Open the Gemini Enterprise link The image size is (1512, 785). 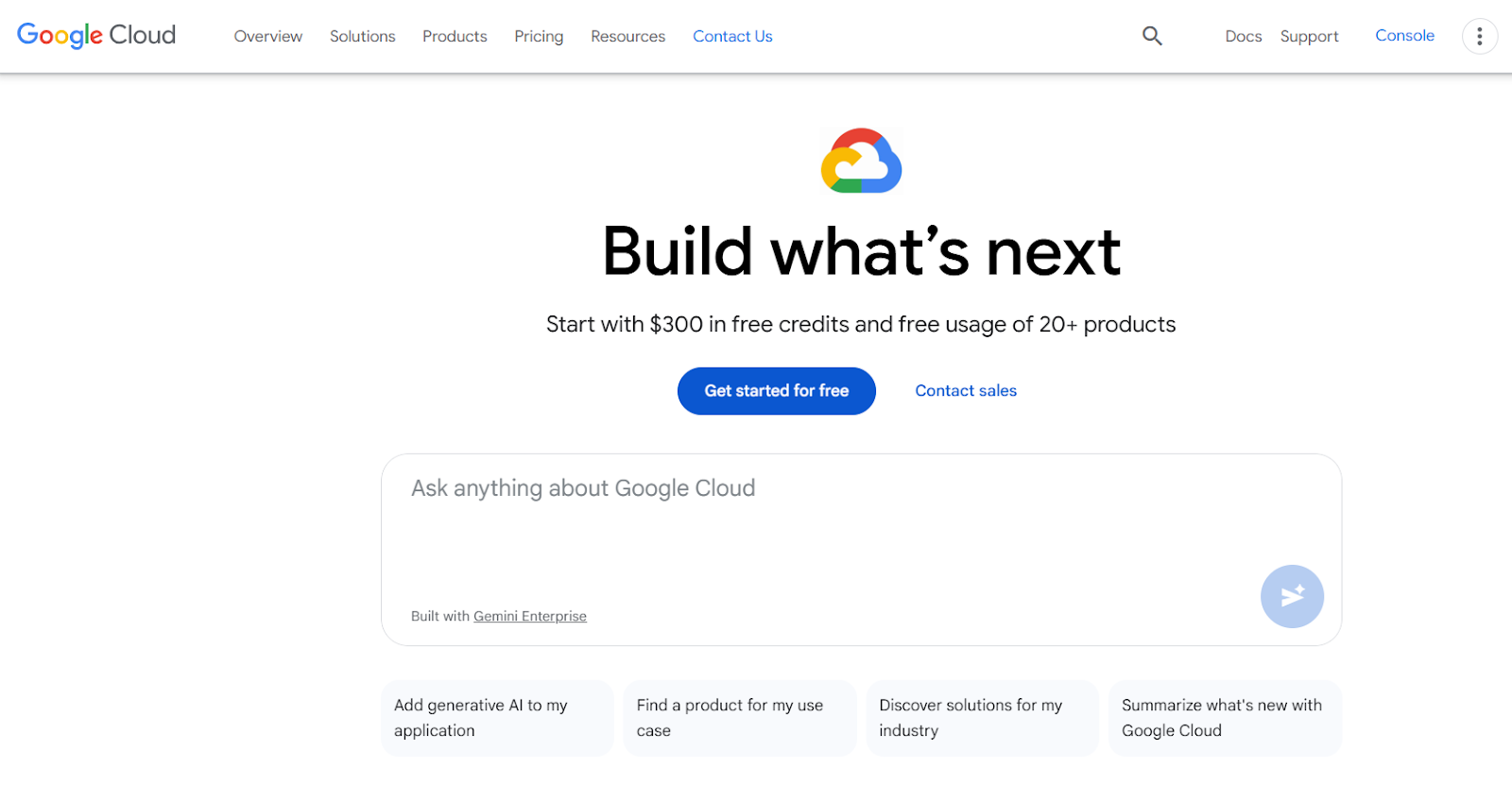tap(529, 616)
